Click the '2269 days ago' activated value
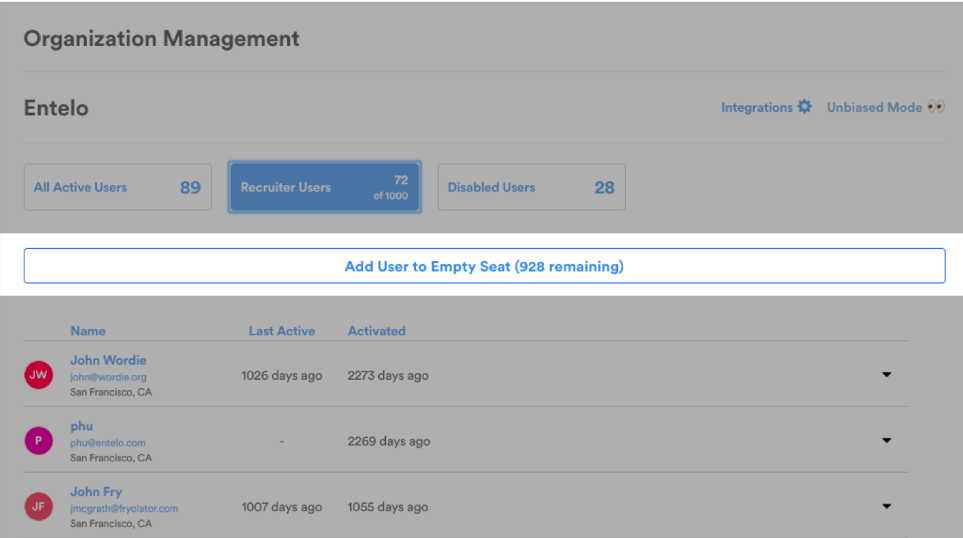963x538 pixels. point(389,441)
